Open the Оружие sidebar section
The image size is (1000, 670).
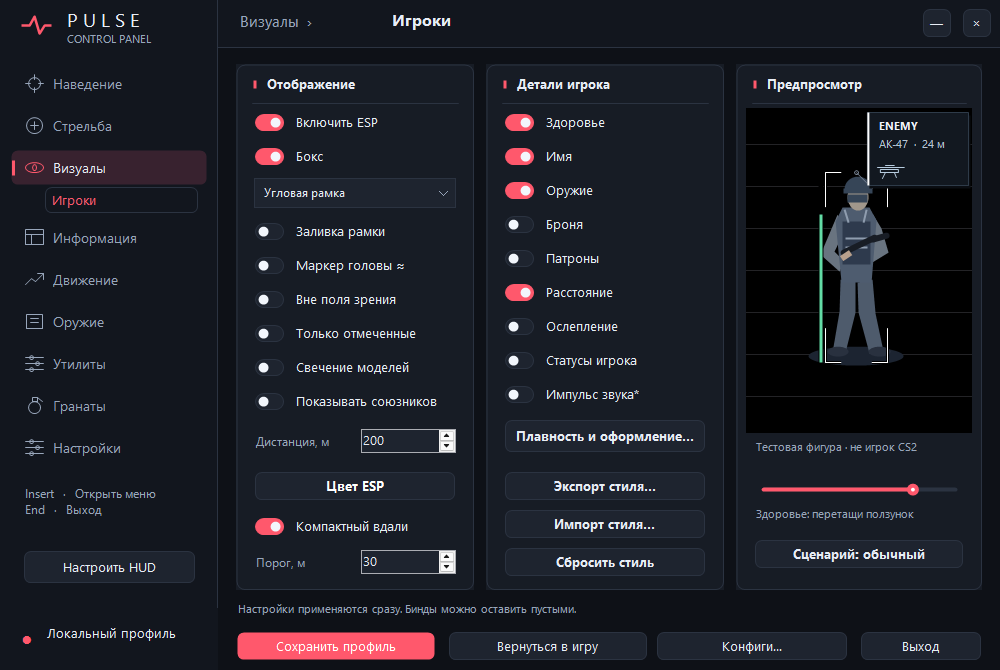point(109,321)
